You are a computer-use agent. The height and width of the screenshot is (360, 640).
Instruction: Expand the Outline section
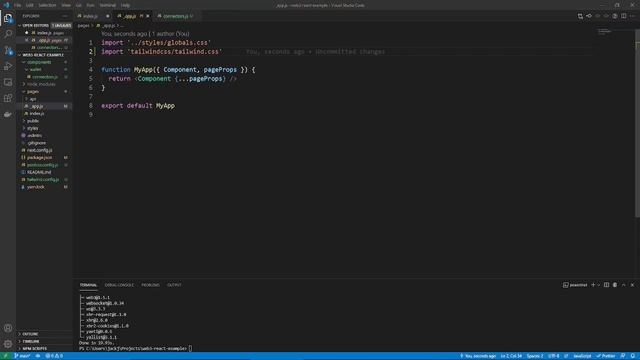pyautogui.click(x=44, y=334)
